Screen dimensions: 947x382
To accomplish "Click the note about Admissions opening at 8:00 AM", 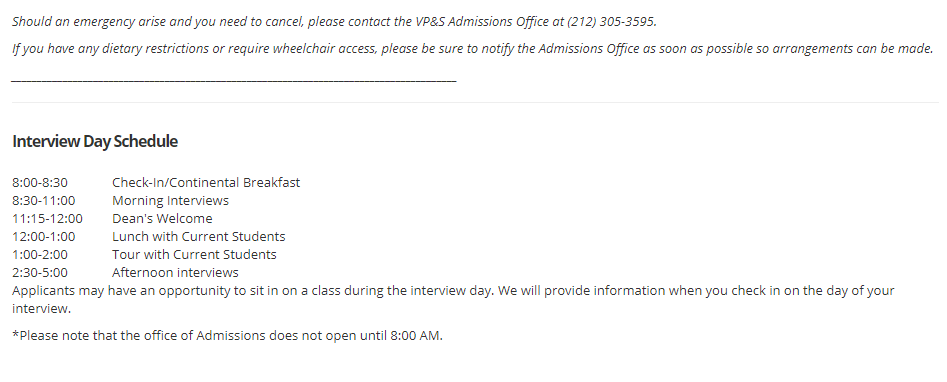I will pyautogui.click(x=227, y=335).
